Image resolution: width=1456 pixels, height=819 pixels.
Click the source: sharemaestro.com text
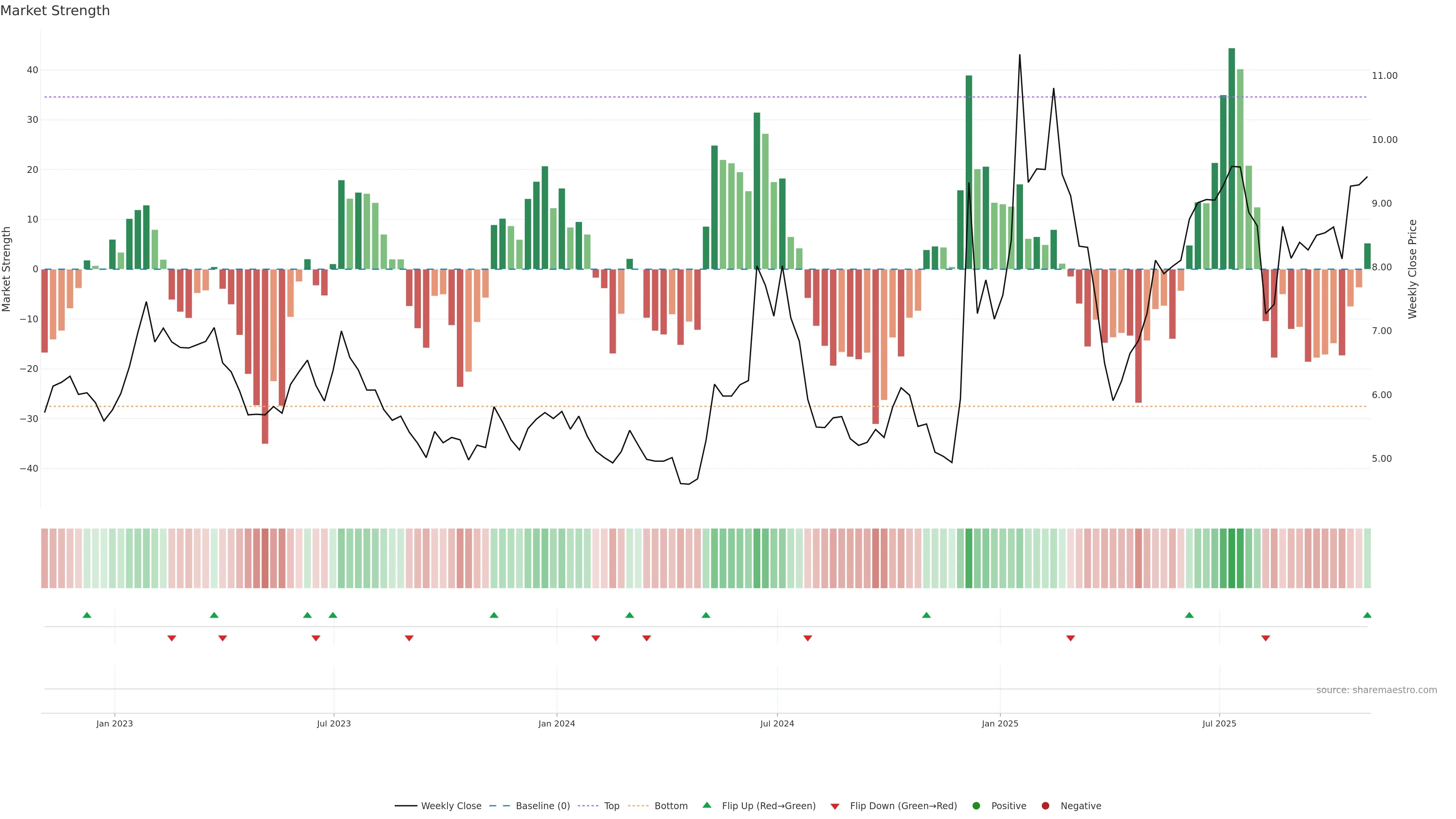(x=1376, y=690)
